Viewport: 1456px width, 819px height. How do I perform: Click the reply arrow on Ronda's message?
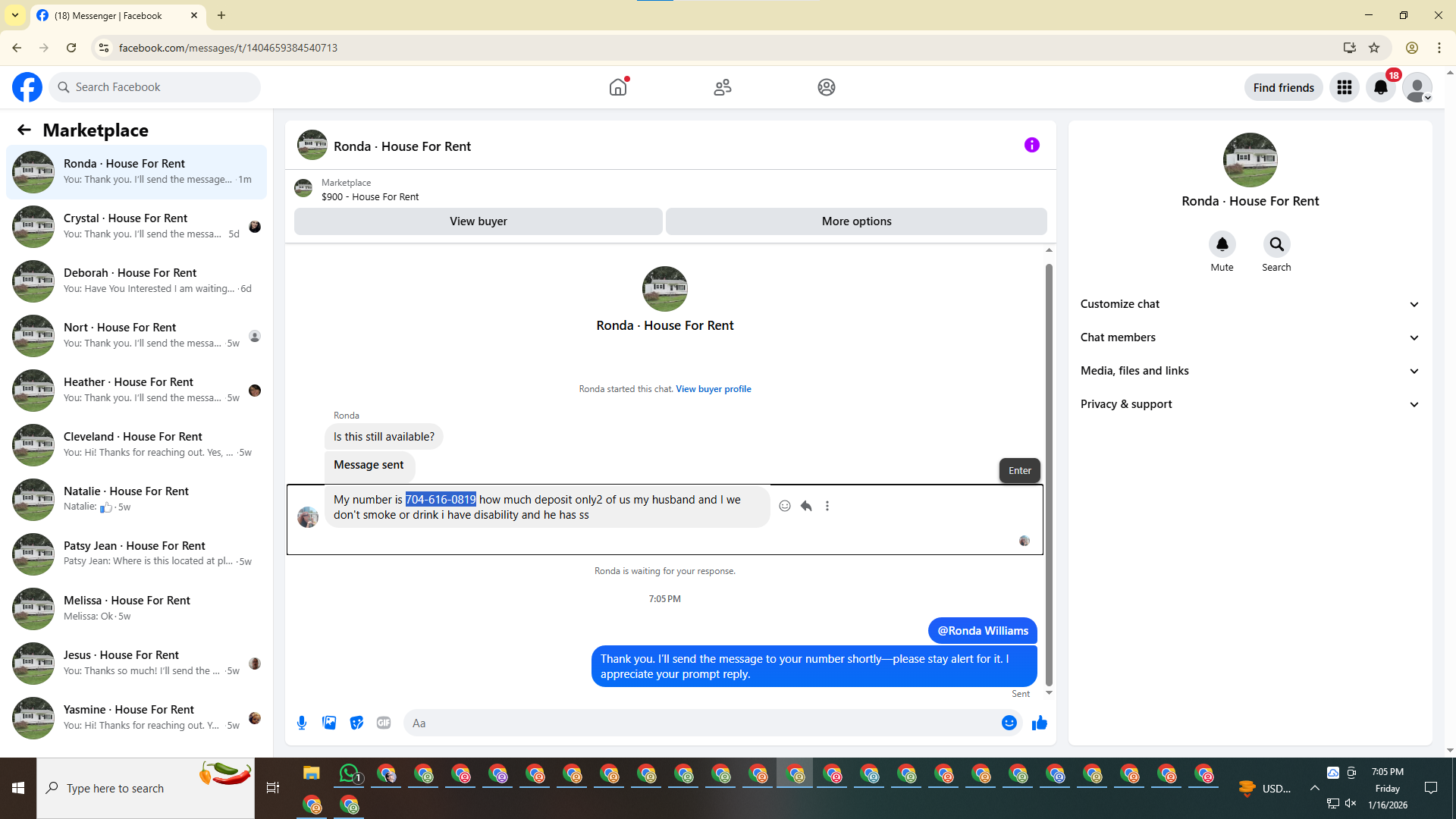pos(806,506)
